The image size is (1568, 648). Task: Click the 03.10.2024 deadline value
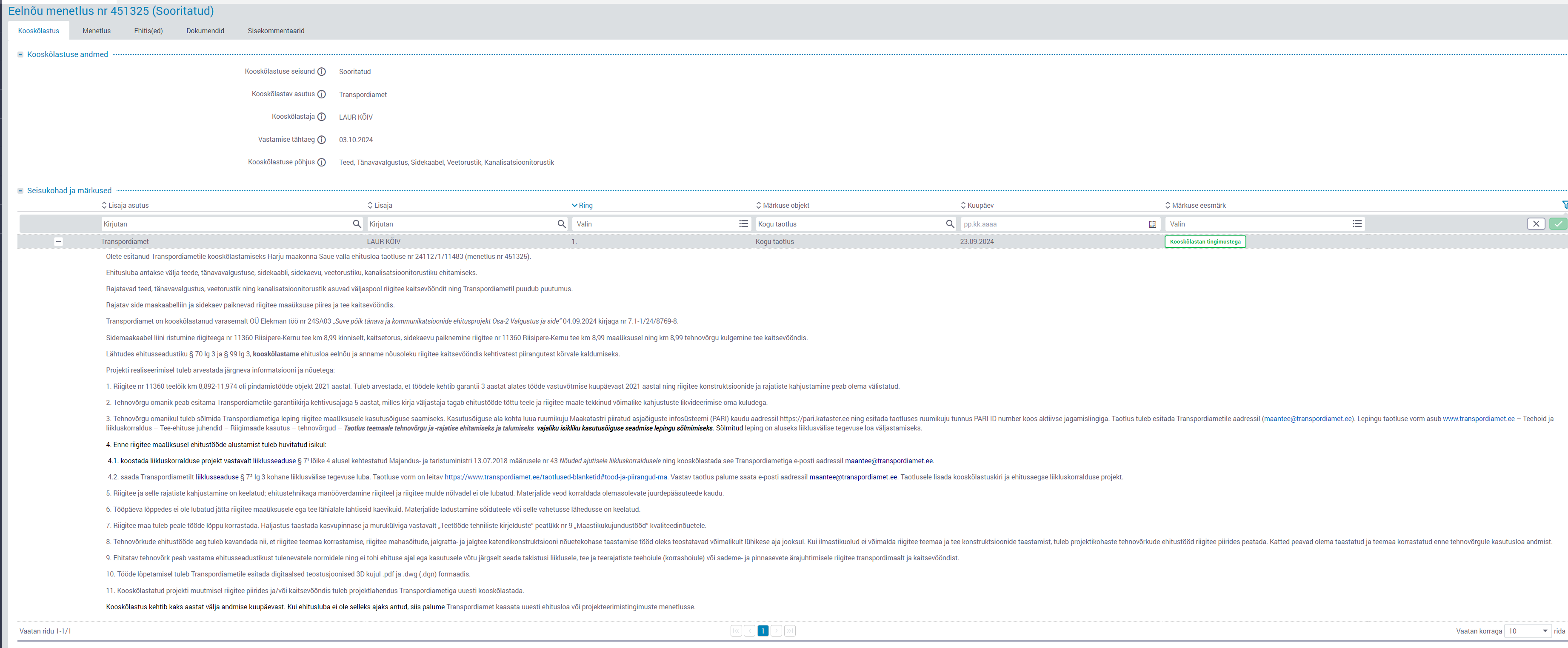356,140
